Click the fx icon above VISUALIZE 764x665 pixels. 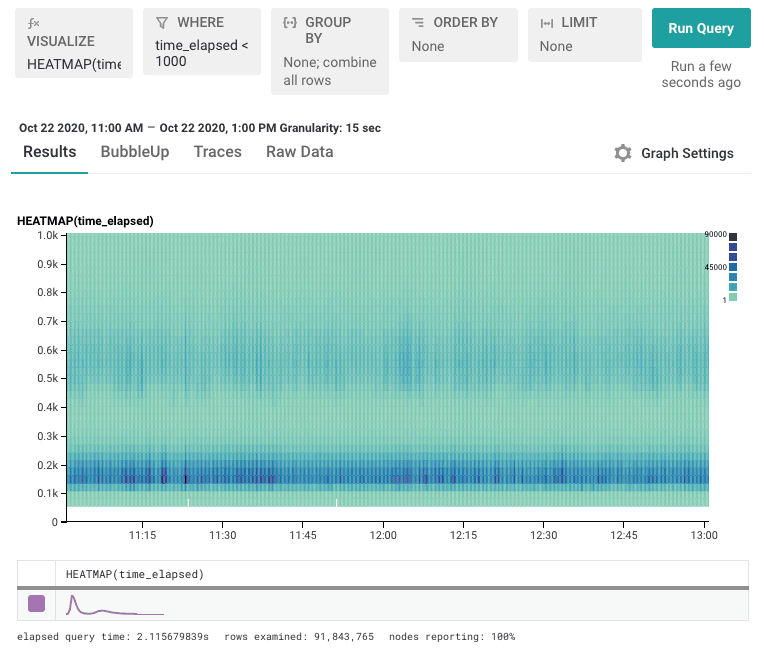click(x=33, y=22)
